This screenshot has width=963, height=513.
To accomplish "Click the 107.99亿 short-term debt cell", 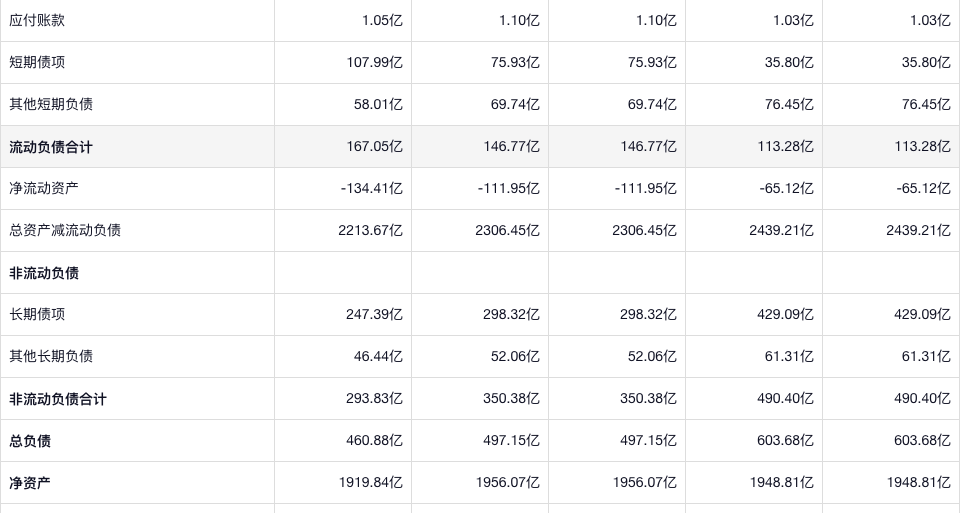I will coord(374,62).
